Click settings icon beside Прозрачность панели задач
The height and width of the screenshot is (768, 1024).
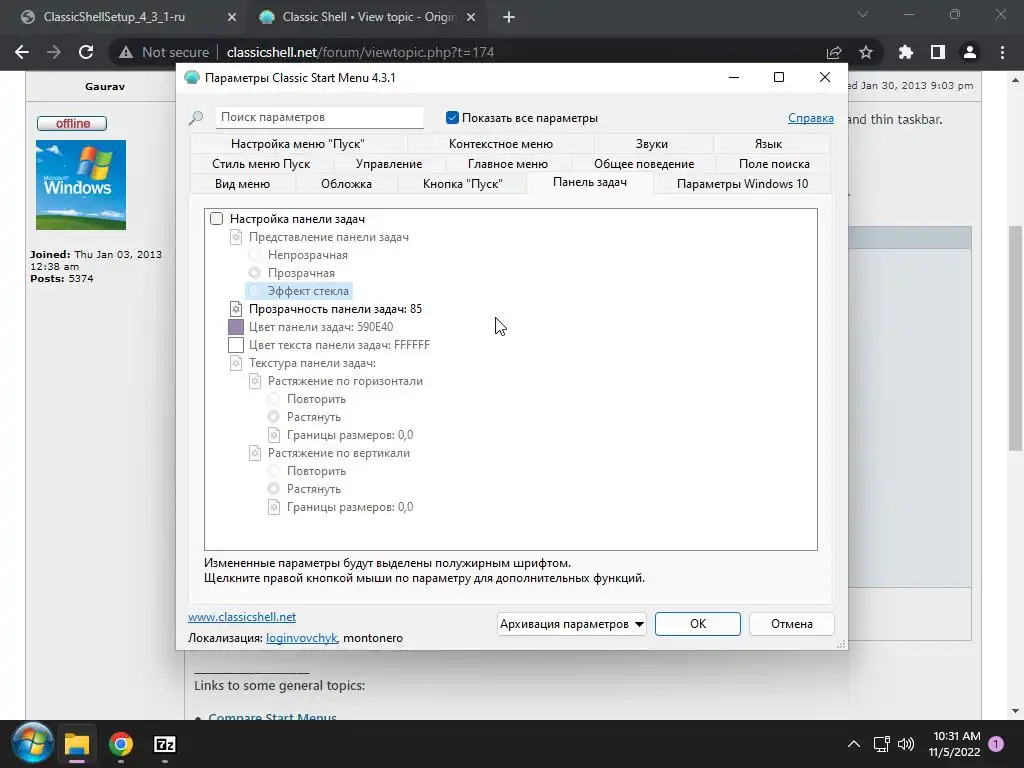(x=236, y=309)
